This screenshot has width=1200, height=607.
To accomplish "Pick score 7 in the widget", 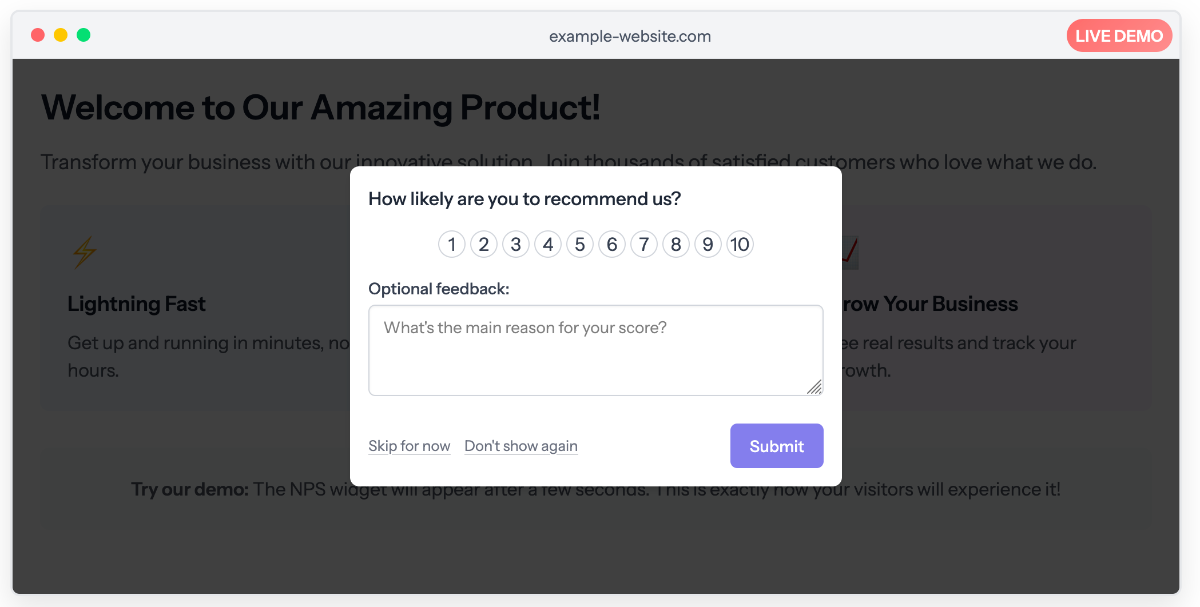I will pyautogui.click(x=644, y=244).
